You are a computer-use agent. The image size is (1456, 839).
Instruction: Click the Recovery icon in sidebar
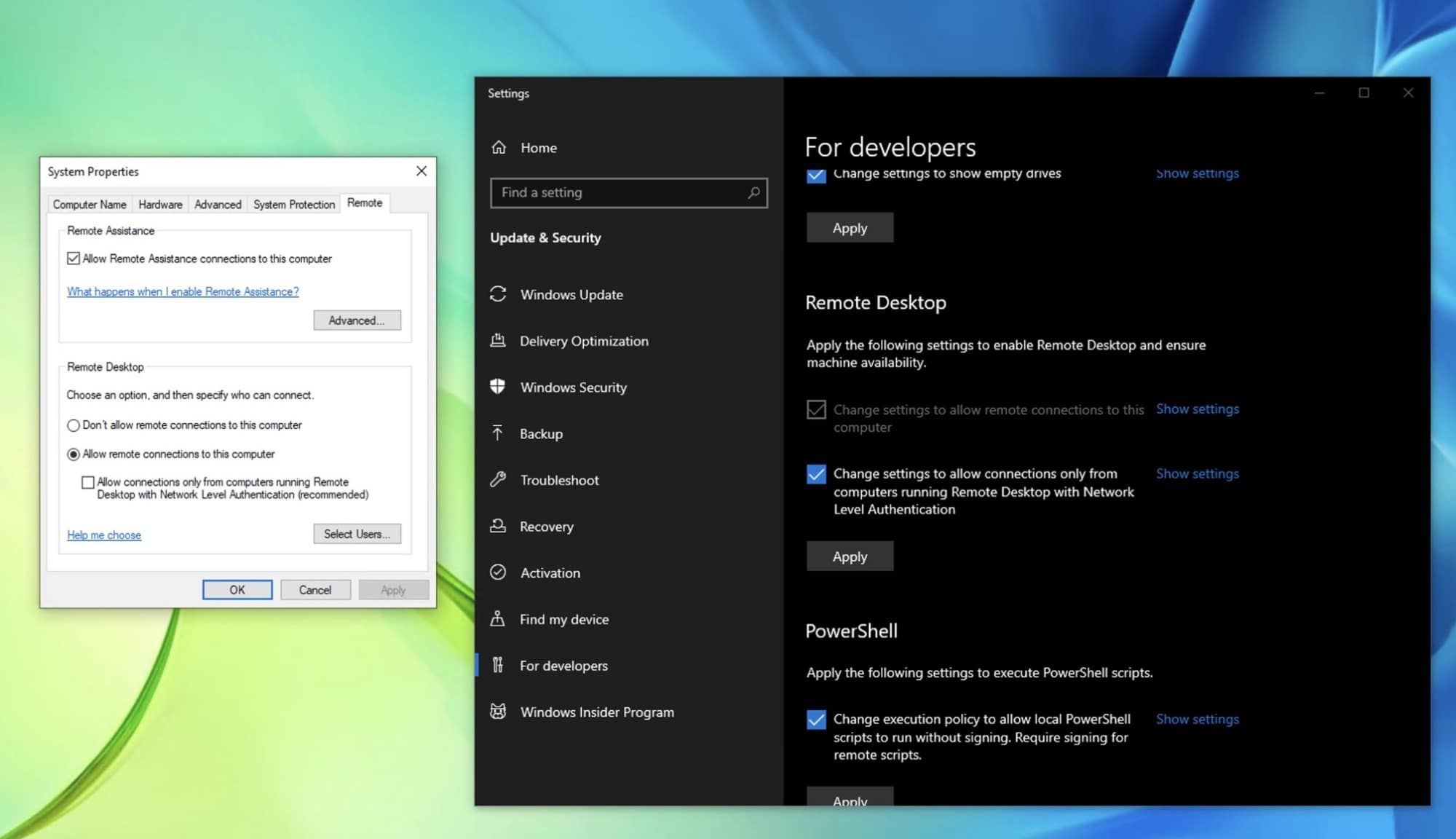(498, 526)
